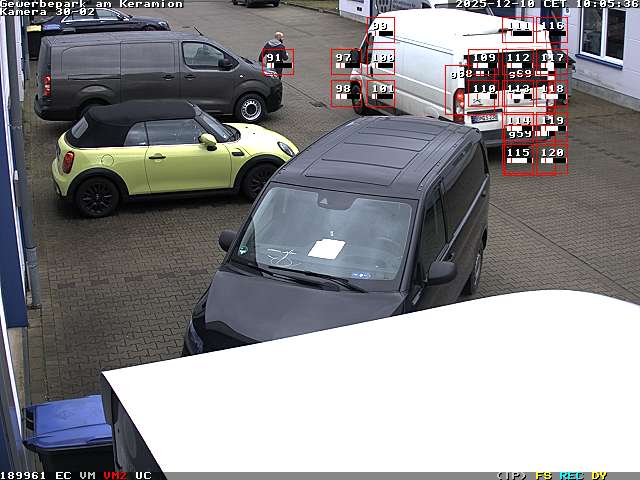
Task: Click the red REC status indicator
Action: coord(571,475)
